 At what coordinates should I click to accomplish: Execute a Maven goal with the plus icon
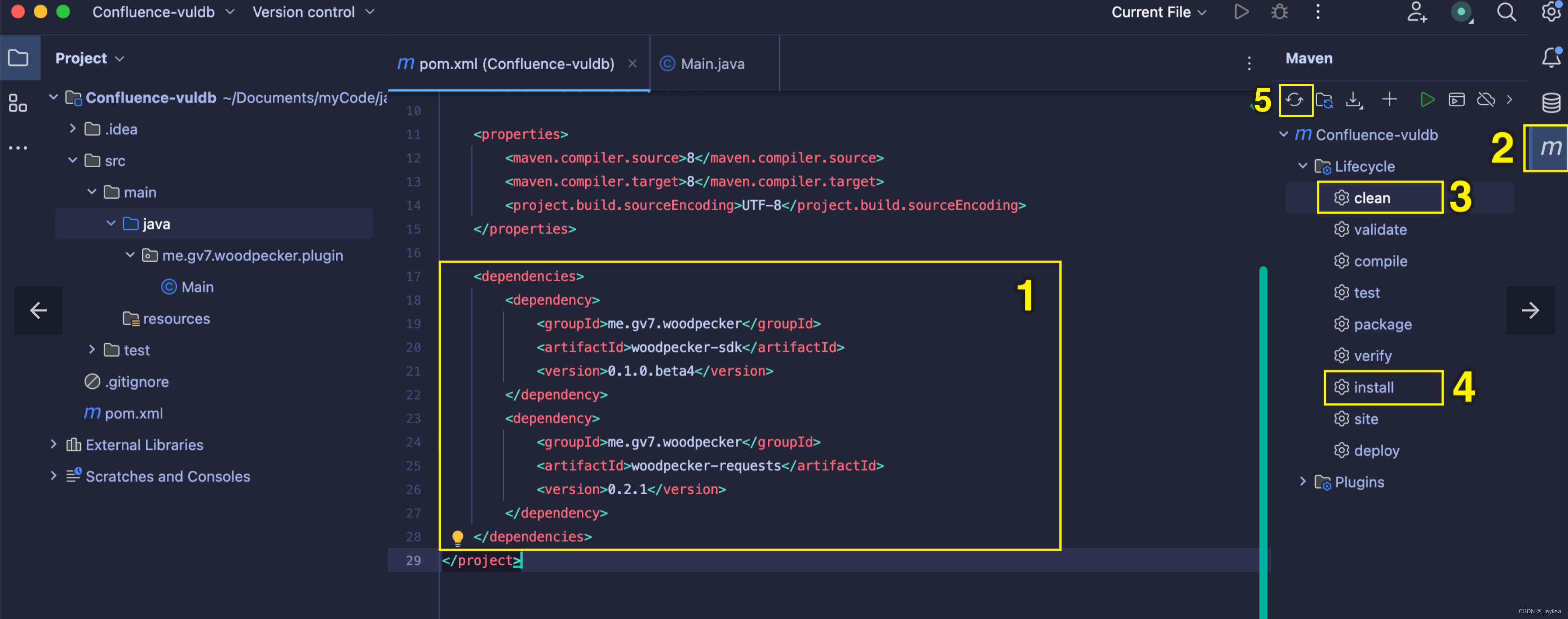tap(1390, 99)
